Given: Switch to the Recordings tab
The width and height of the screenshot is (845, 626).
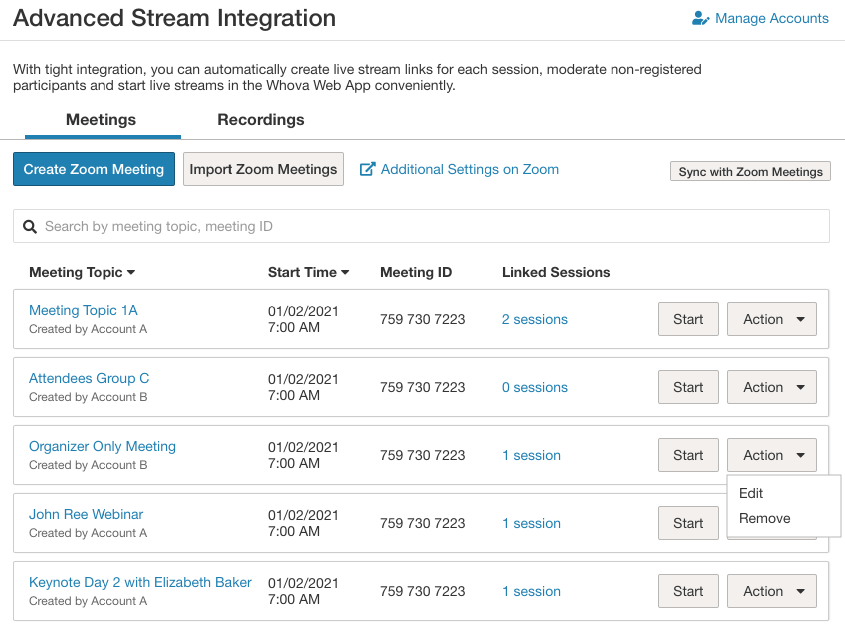Looking at the screenshot, I should (x=261, y=120).
